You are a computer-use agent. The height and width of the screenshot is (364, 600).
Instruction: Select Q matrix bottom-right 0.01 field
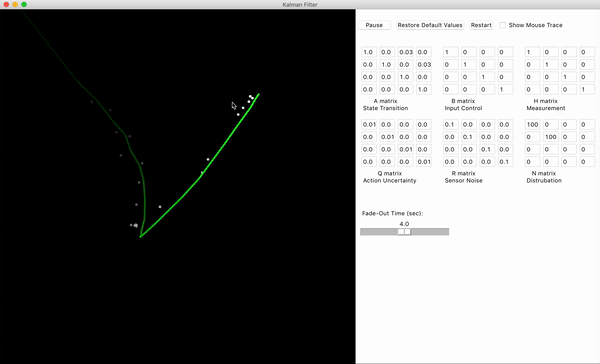point(424,162)
